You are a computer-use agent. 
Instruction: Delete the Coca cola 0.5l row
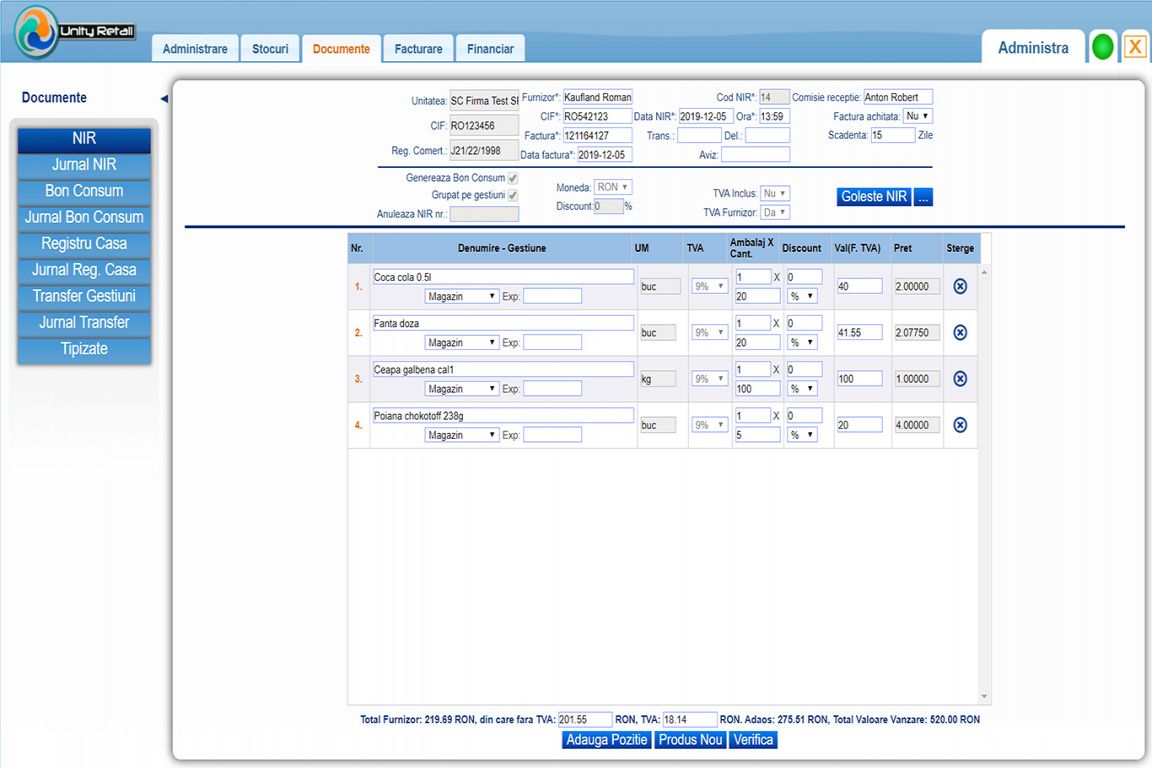point(960,286)
